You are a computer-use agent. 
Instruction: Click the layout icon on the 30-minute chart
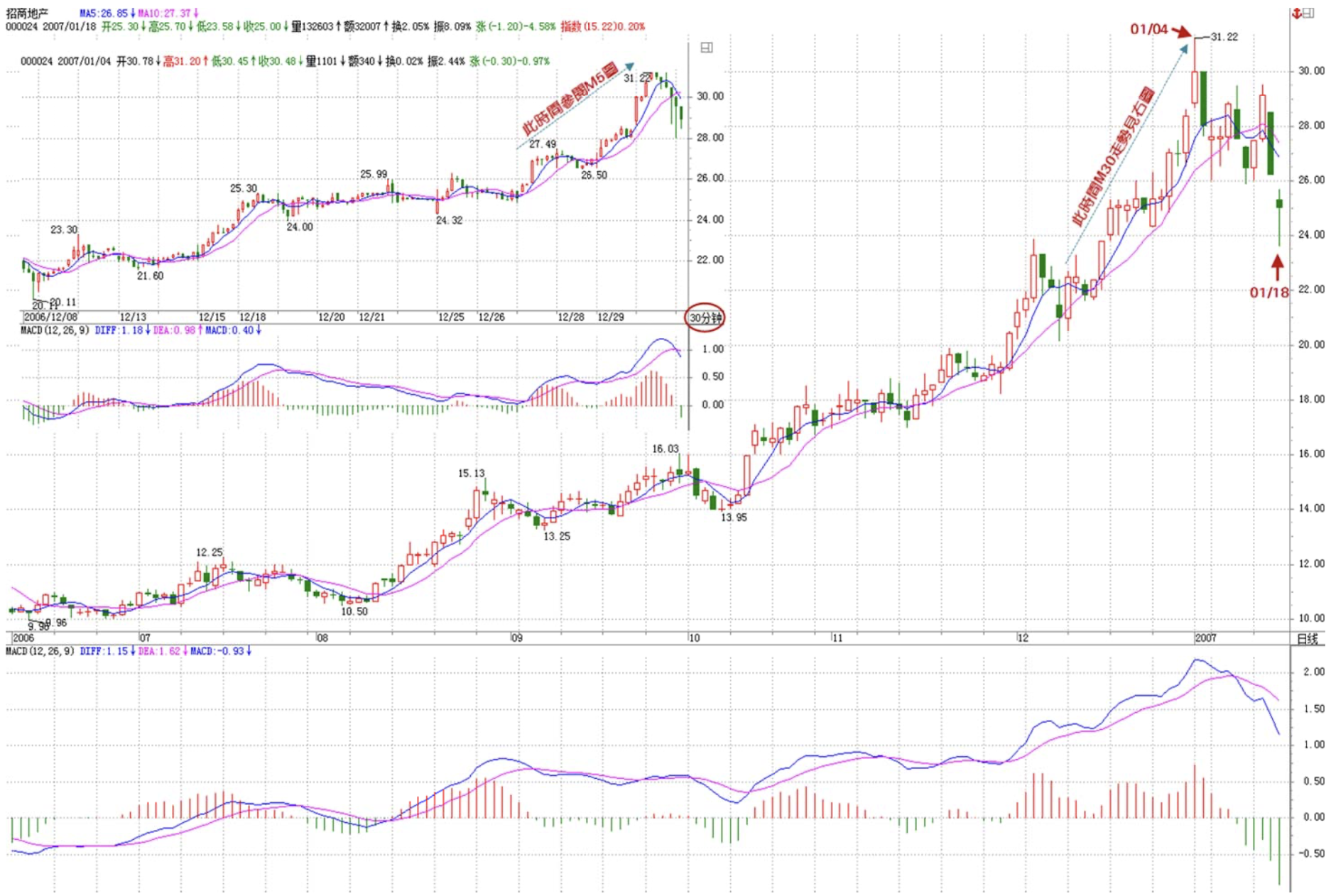(x=707, y=48)
